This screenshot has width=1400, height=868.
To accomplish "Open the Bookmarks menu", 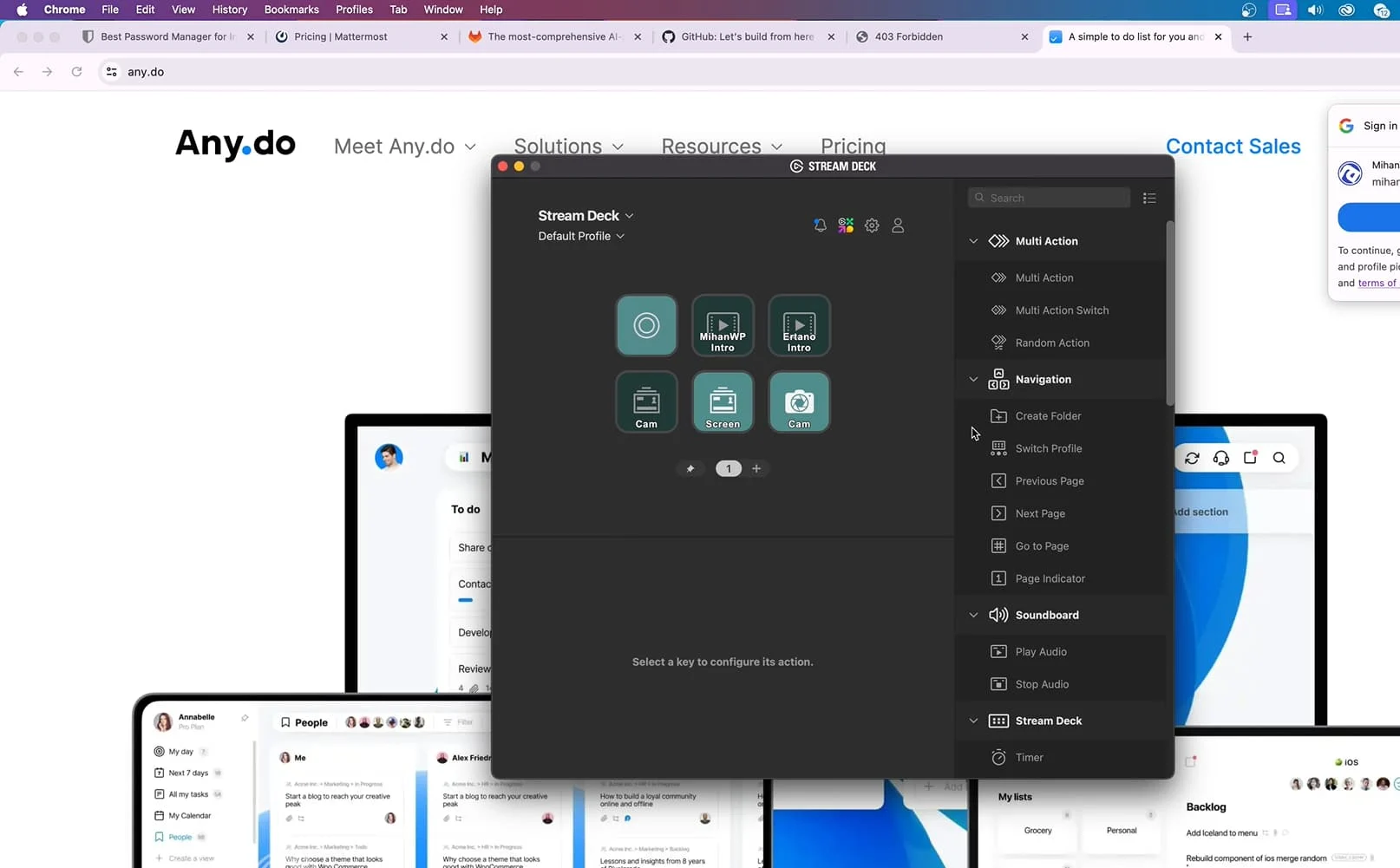I will pyautogui.click(x=291, y=10).
